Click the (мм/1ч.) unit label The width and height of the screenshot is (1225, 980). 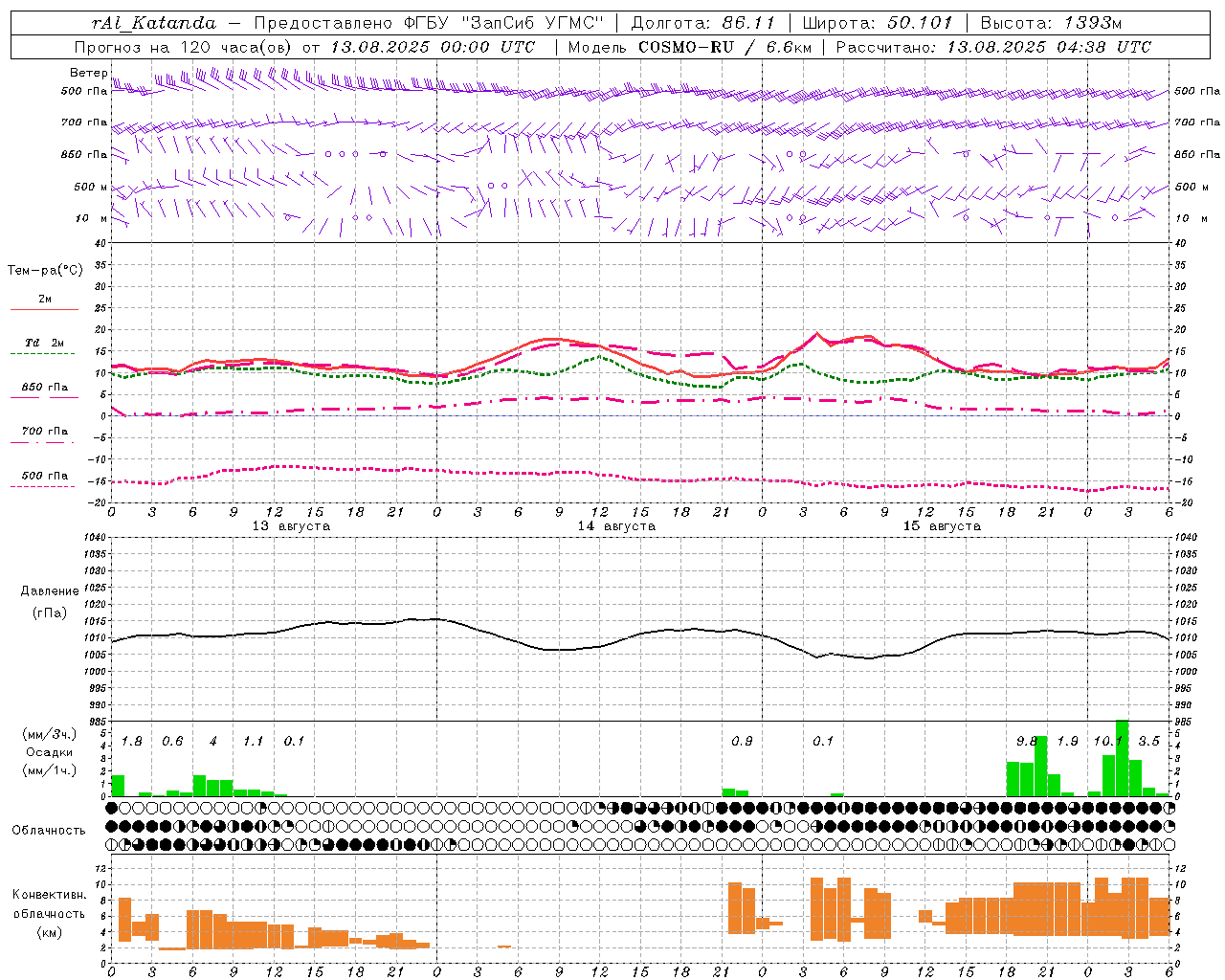[50, 770]
